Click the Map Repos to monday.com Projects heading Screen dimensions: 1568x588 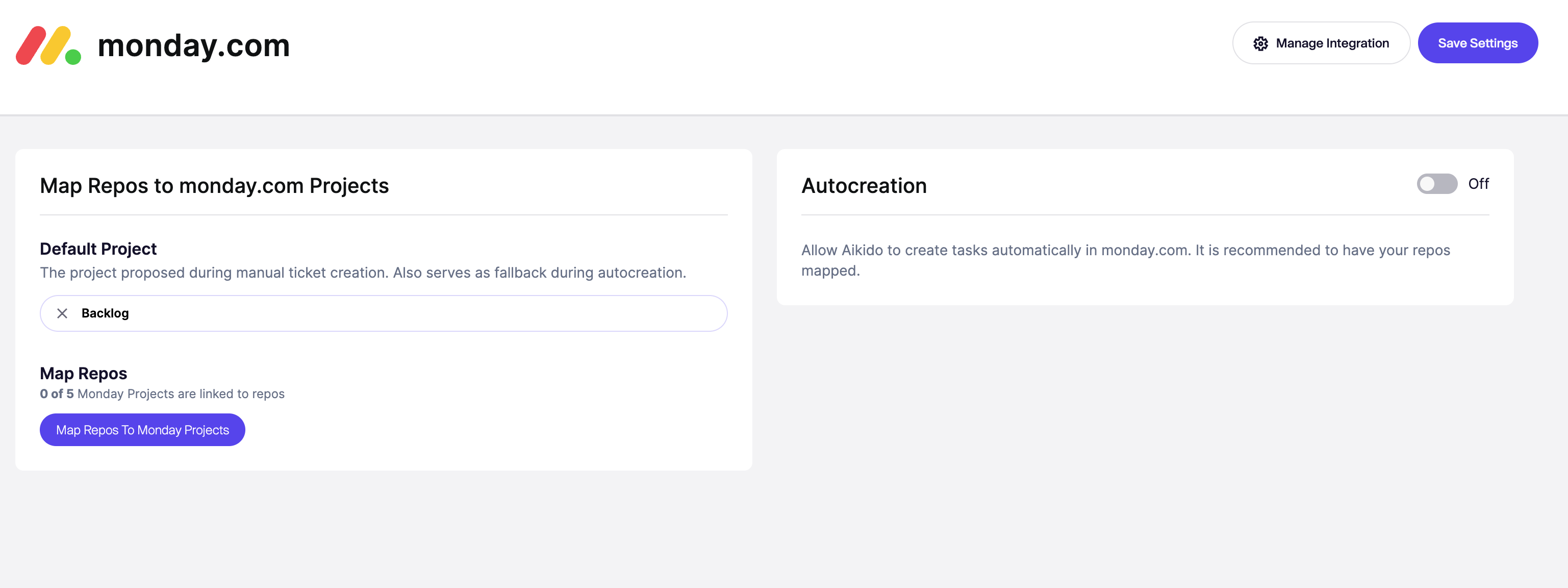(x=214, y=185)
